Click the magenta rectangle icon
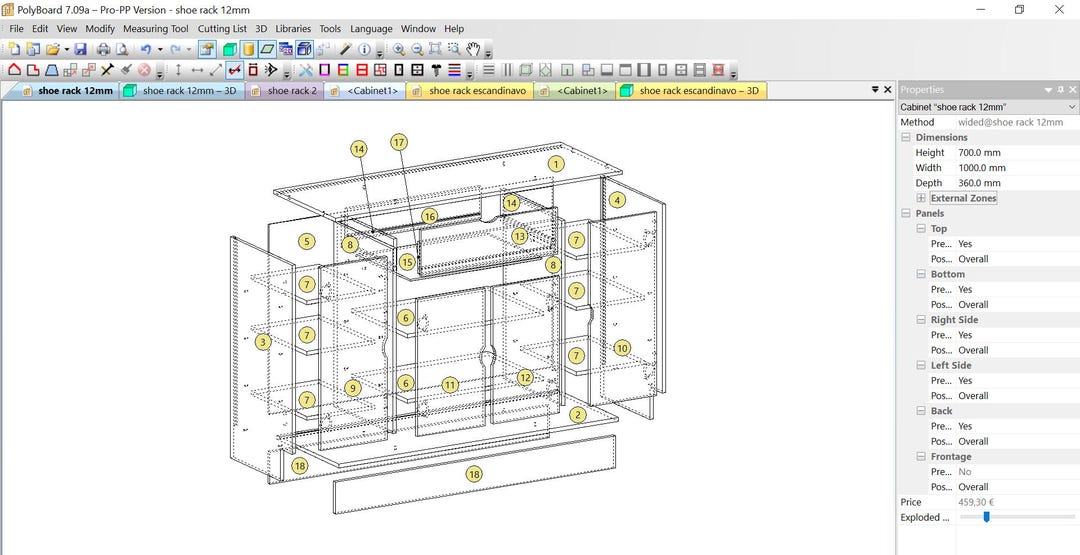Viewport: 1080px width, 555px height. 324,70
